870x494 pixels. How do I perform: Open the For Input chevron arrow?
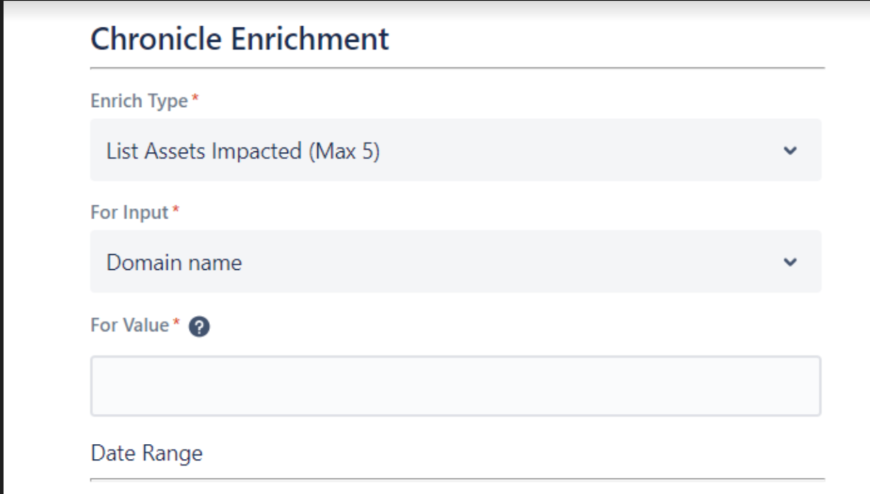pos(790,262)
